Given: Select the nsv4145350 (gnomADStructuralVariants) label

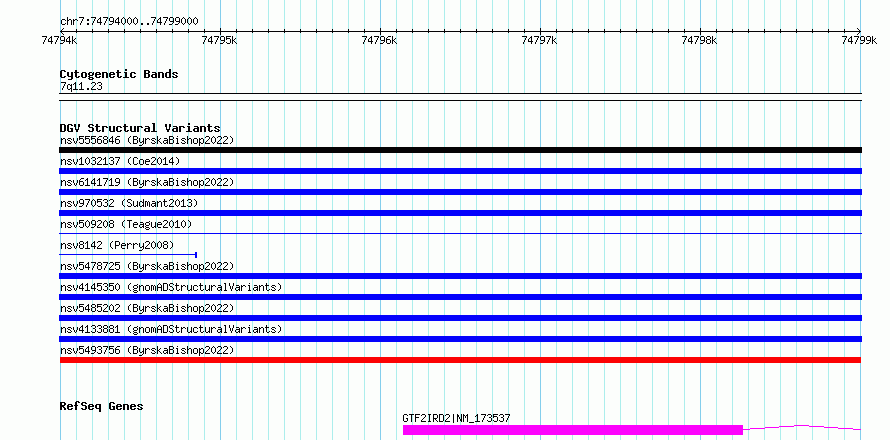Looking at the screenshot, I should coord(171,287).
